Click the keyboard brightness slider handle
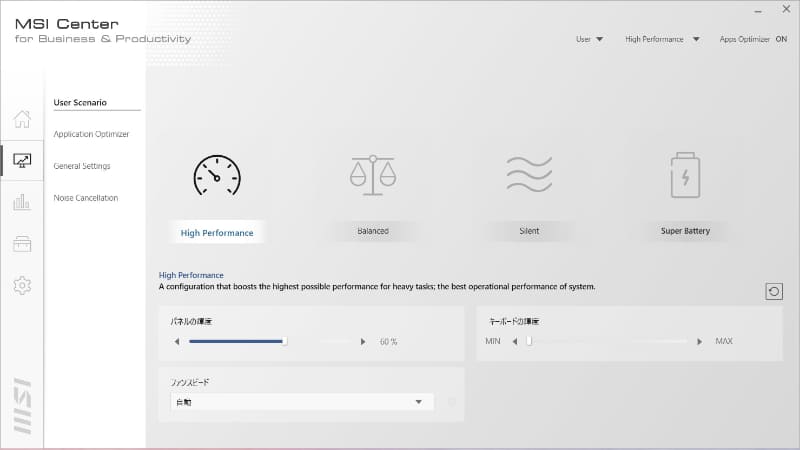The width and height of the screenshot is (800, 450). [529, 341]
